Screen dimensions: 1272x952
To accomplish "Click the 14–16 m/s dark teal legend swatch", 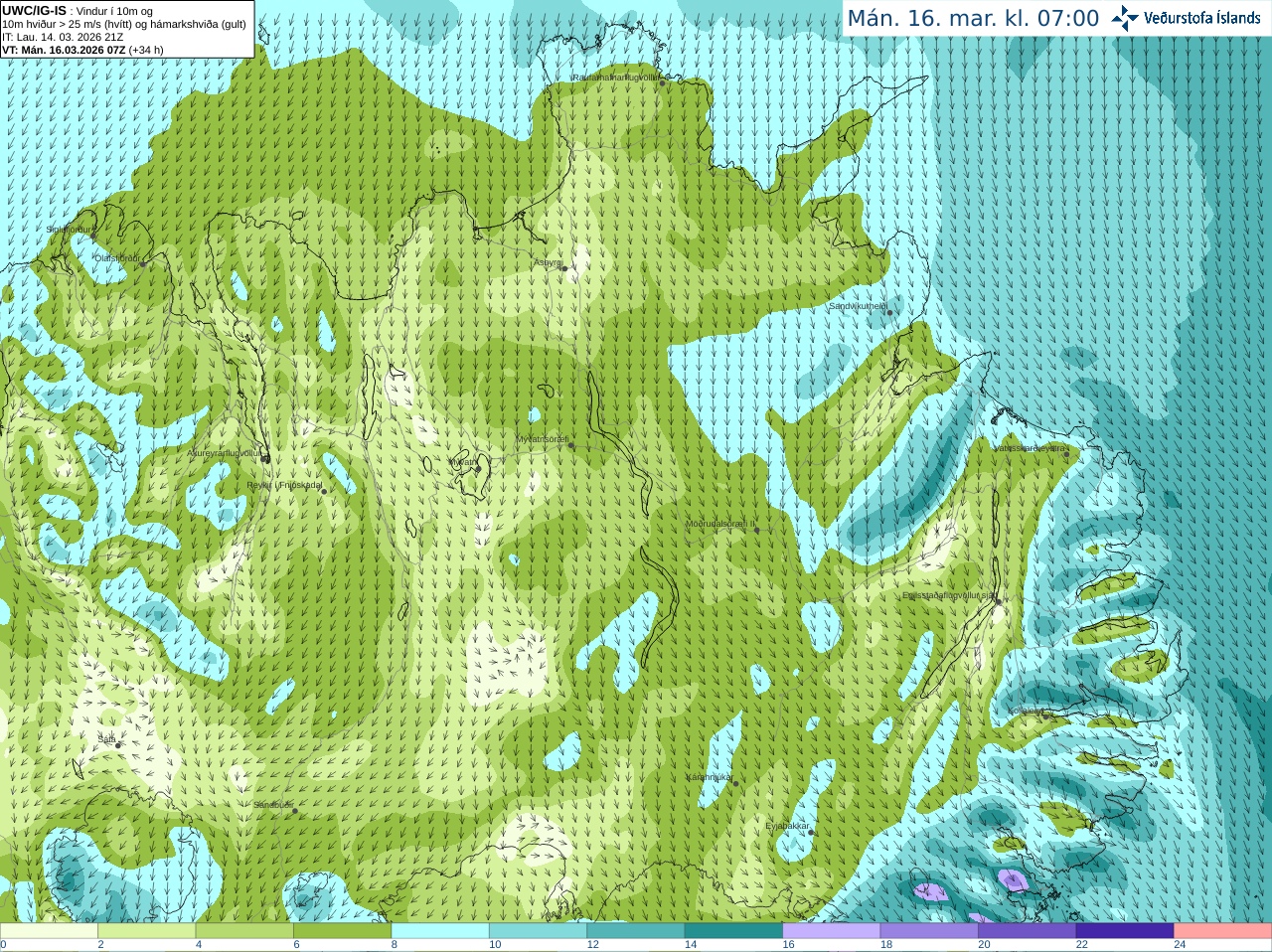I will [733, 931].
